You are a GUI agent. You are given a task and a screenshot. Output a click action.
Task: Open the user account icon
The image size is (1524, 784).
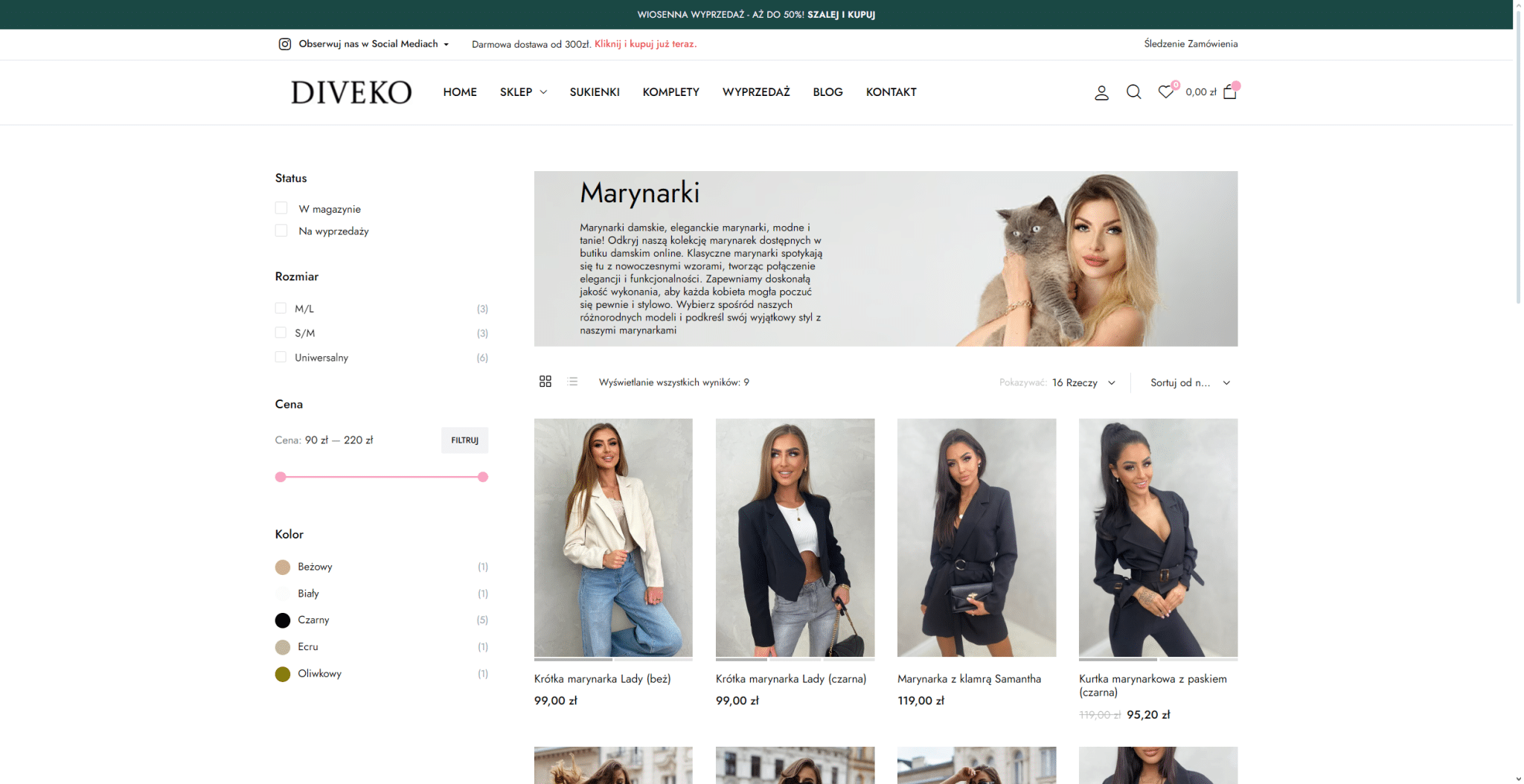click(1101, 92)
